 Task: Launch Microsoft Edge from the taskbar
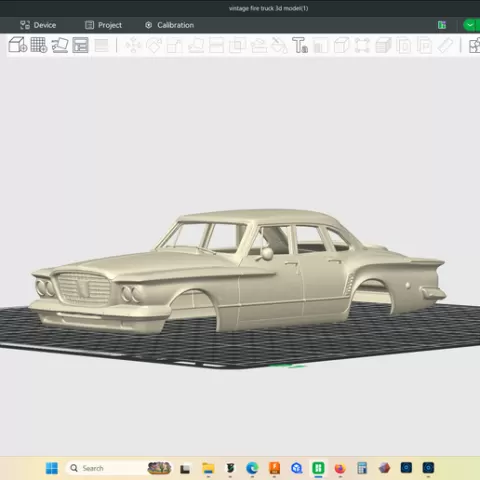click(x=252, y=468)
